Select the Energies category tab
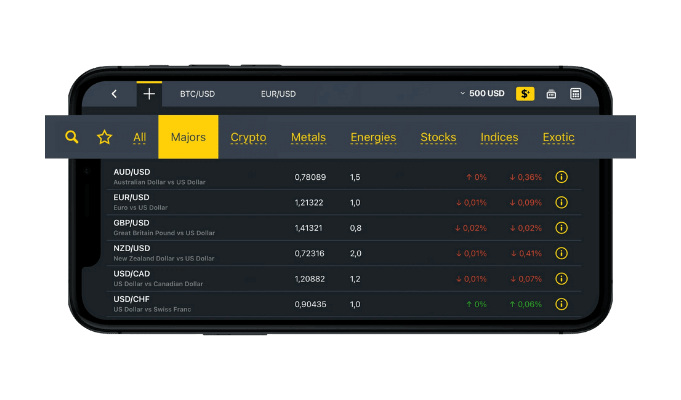Image resolution: width=681 pixels, height=400 pixels. click(x=373, y=137)
